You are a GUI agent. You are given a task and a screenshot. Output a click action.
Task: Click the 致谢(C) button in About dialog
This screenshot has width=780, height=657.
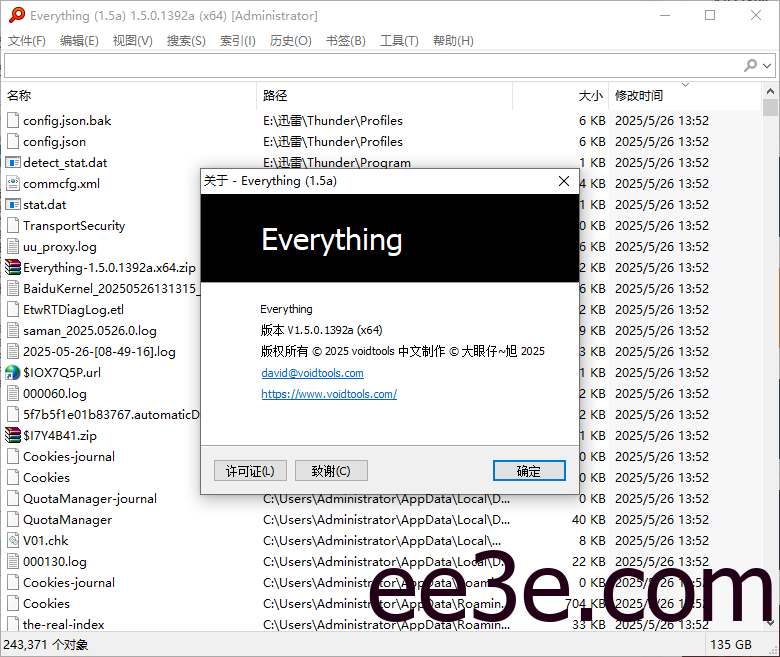click(x=331, y=470)
